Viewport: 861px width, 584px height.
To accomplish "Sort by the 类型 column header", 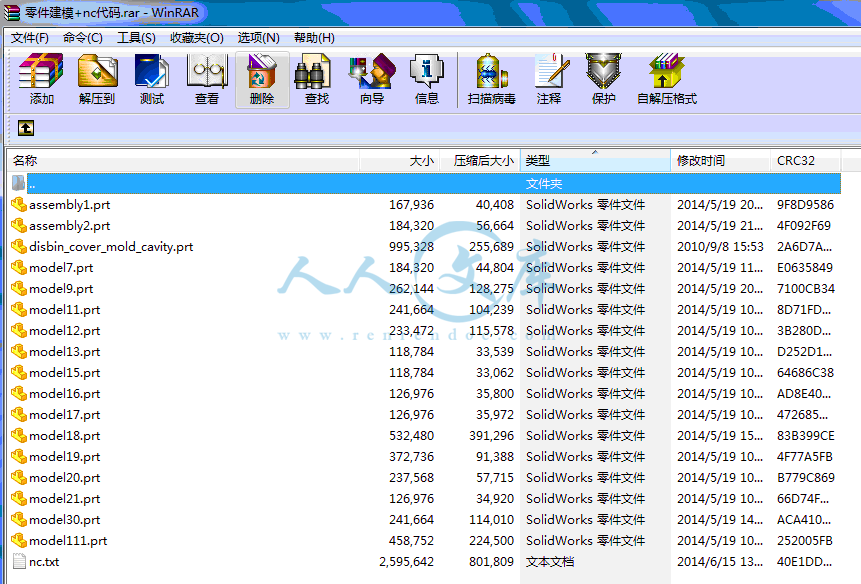I will tap(595, 160).
